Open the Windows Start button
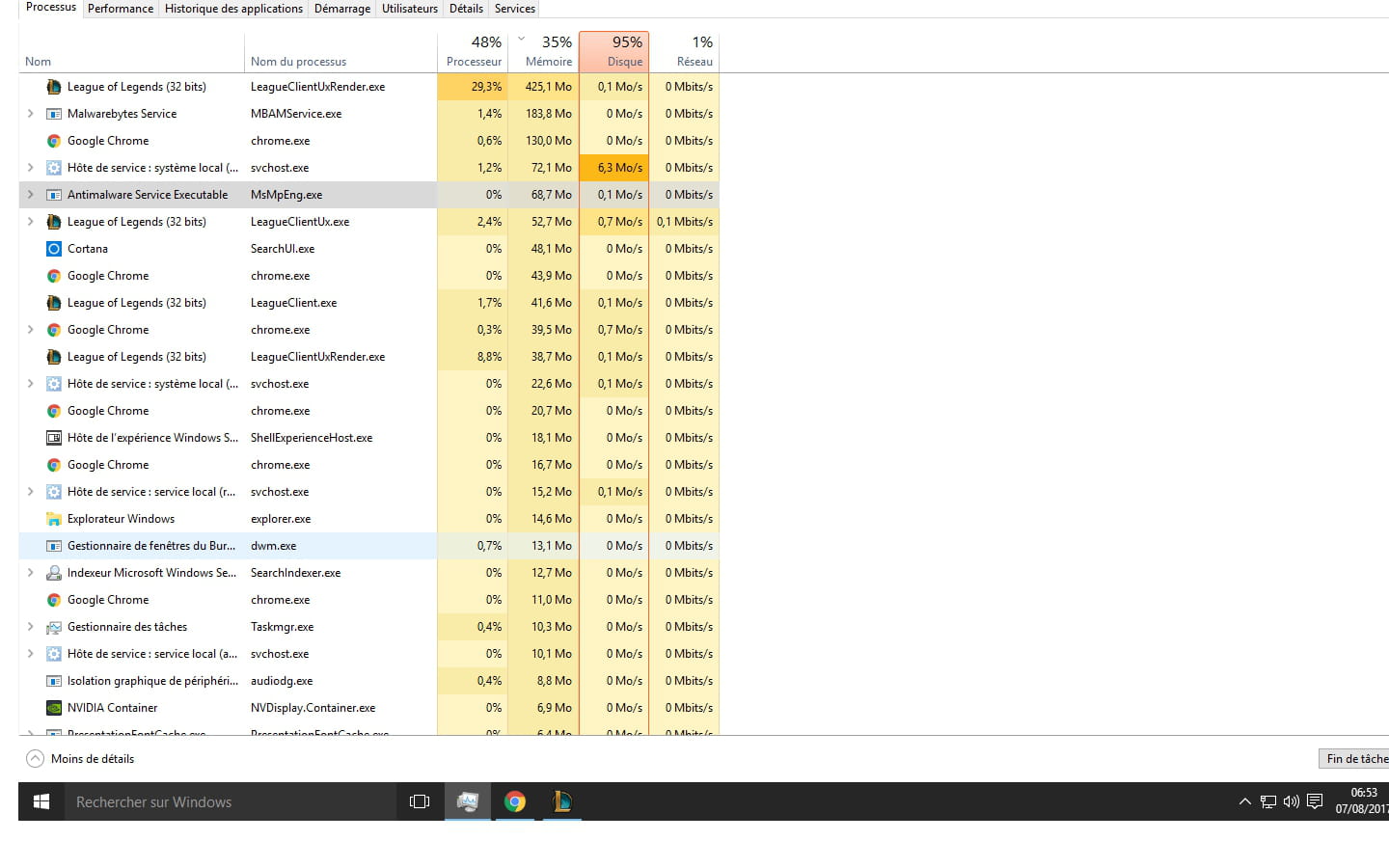Image resolution: width=1389 pixels, height=868 pixels. (x=41, y=801)
